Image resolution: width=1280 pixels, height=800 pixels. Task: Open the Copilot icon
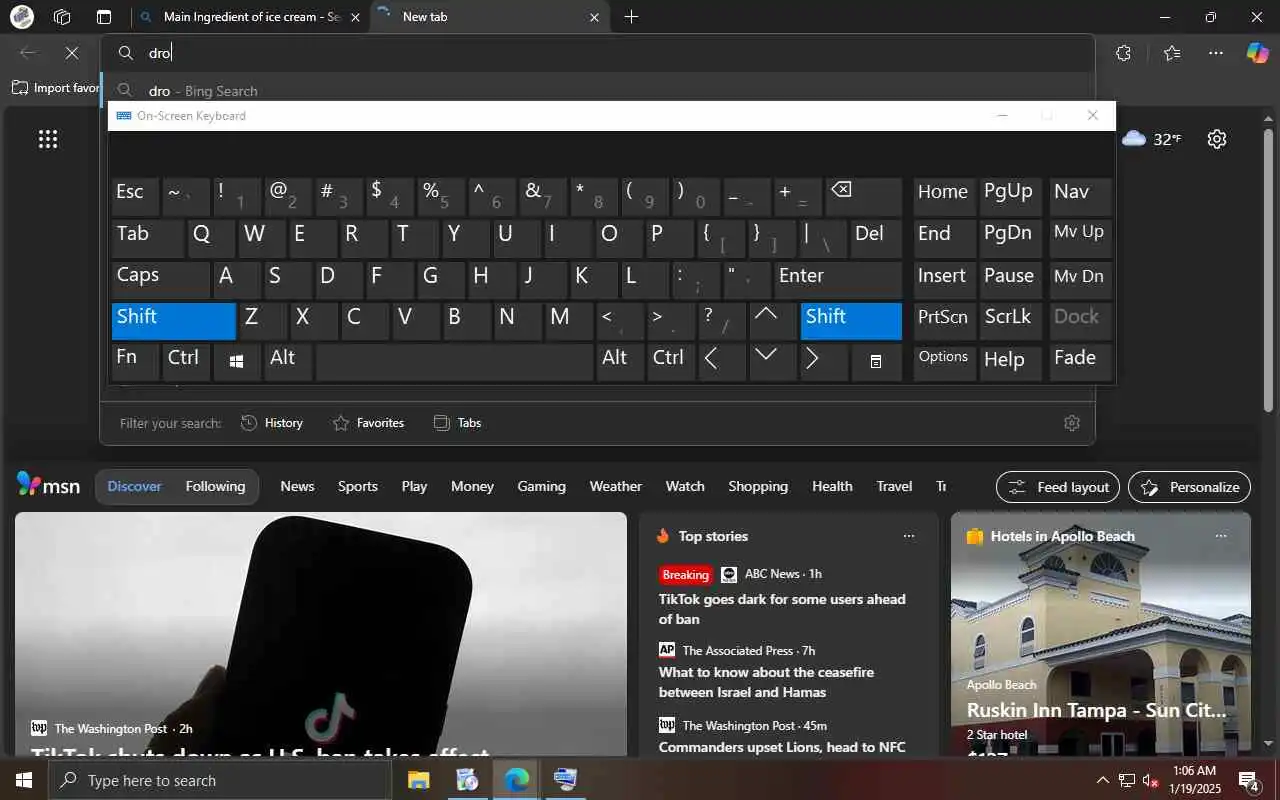click(1257, 53)
